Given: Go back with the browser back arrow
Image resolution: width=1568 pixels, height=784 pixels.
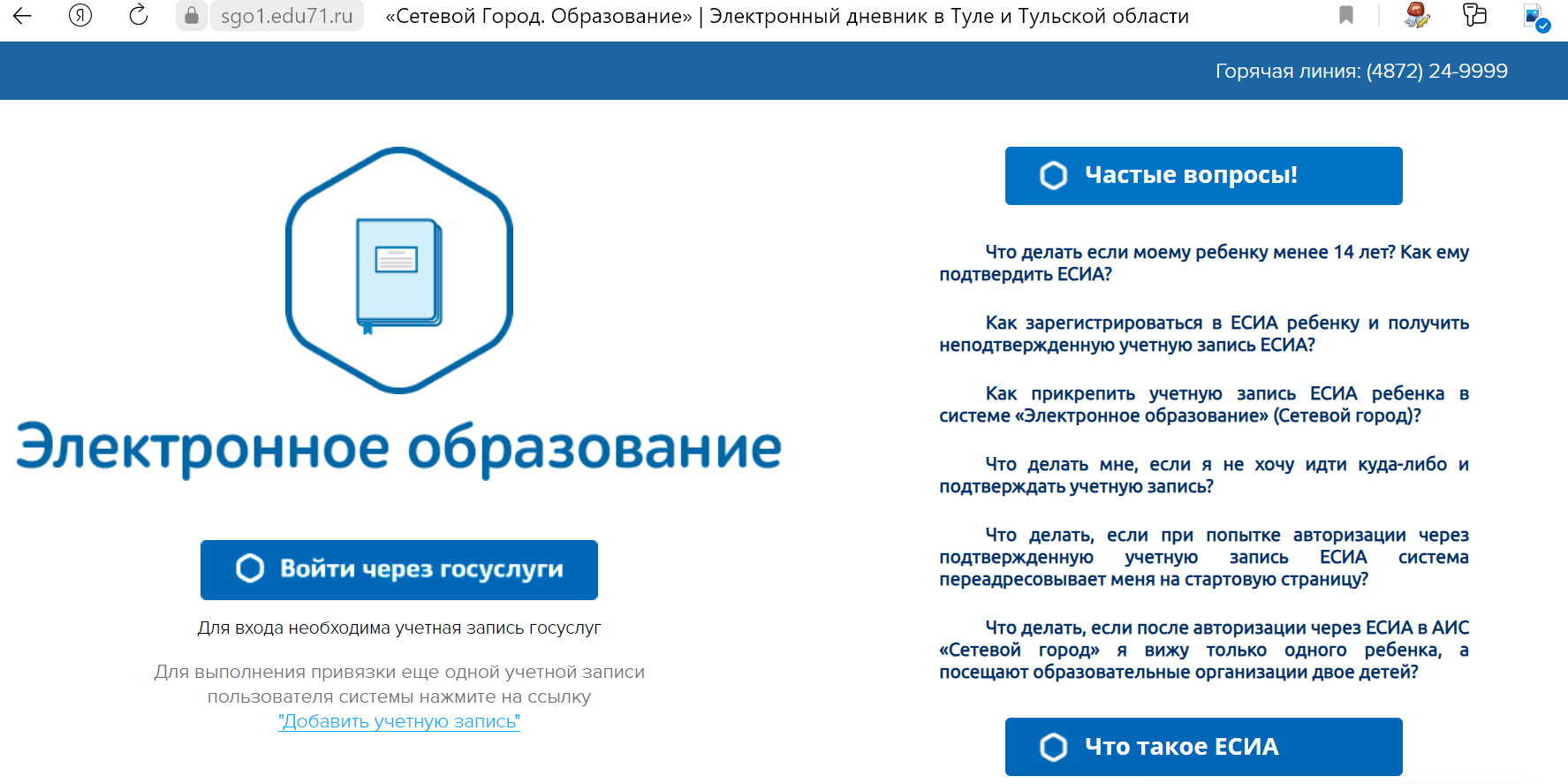Looking at the screenshot, I should click(x=22, y=15).
